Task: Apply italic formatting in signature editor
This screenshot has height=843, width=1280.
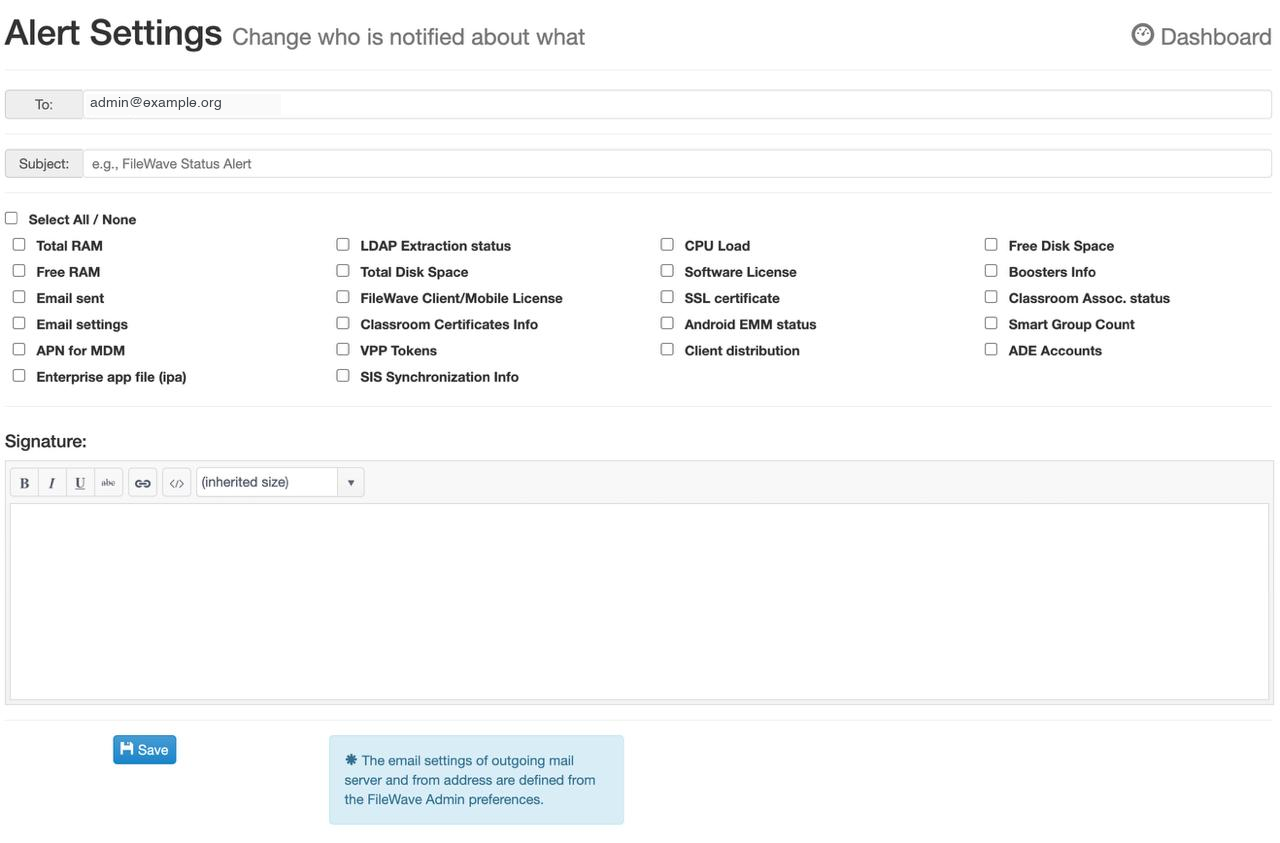Action: (x=52, y=483)
